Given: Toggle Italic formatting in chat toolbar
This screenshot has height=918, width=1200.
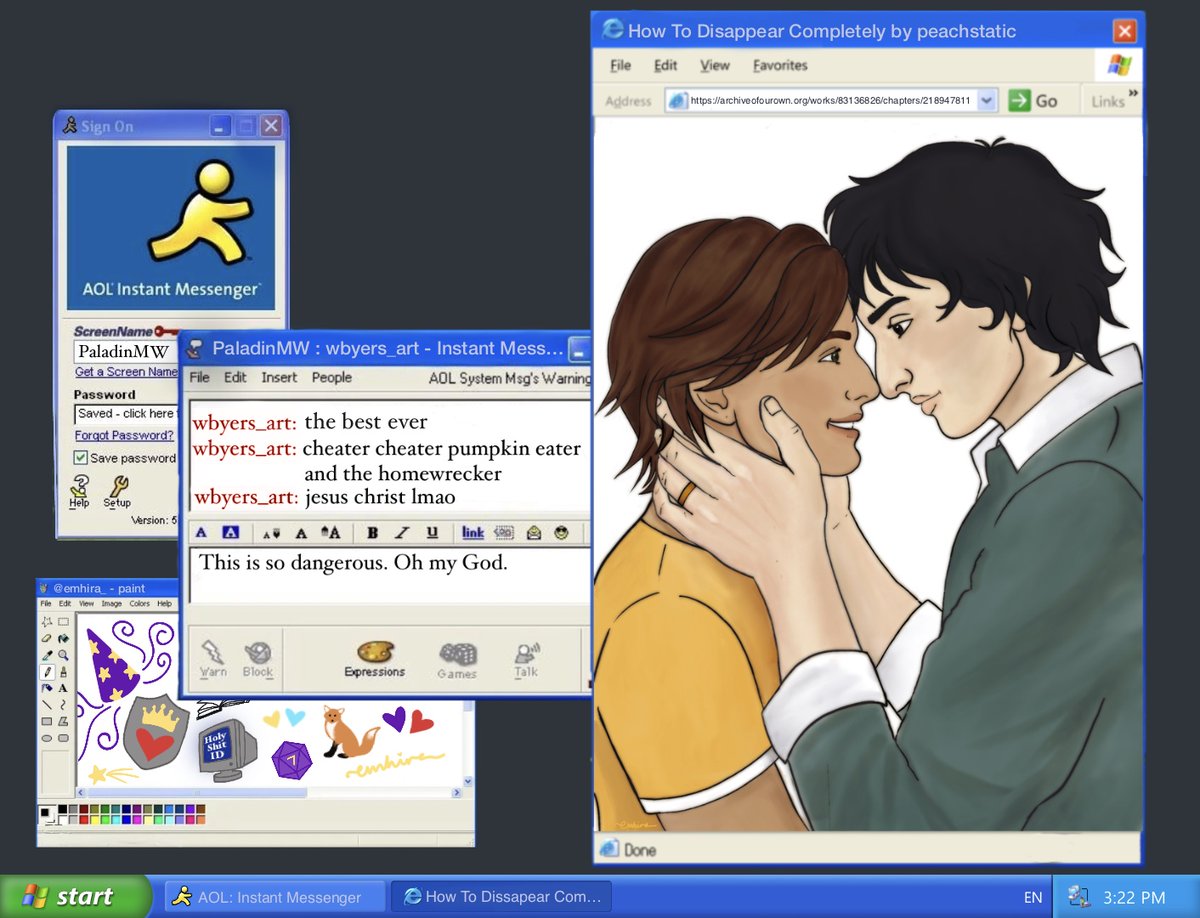Looking at the screenshot, I should point(402,532).
